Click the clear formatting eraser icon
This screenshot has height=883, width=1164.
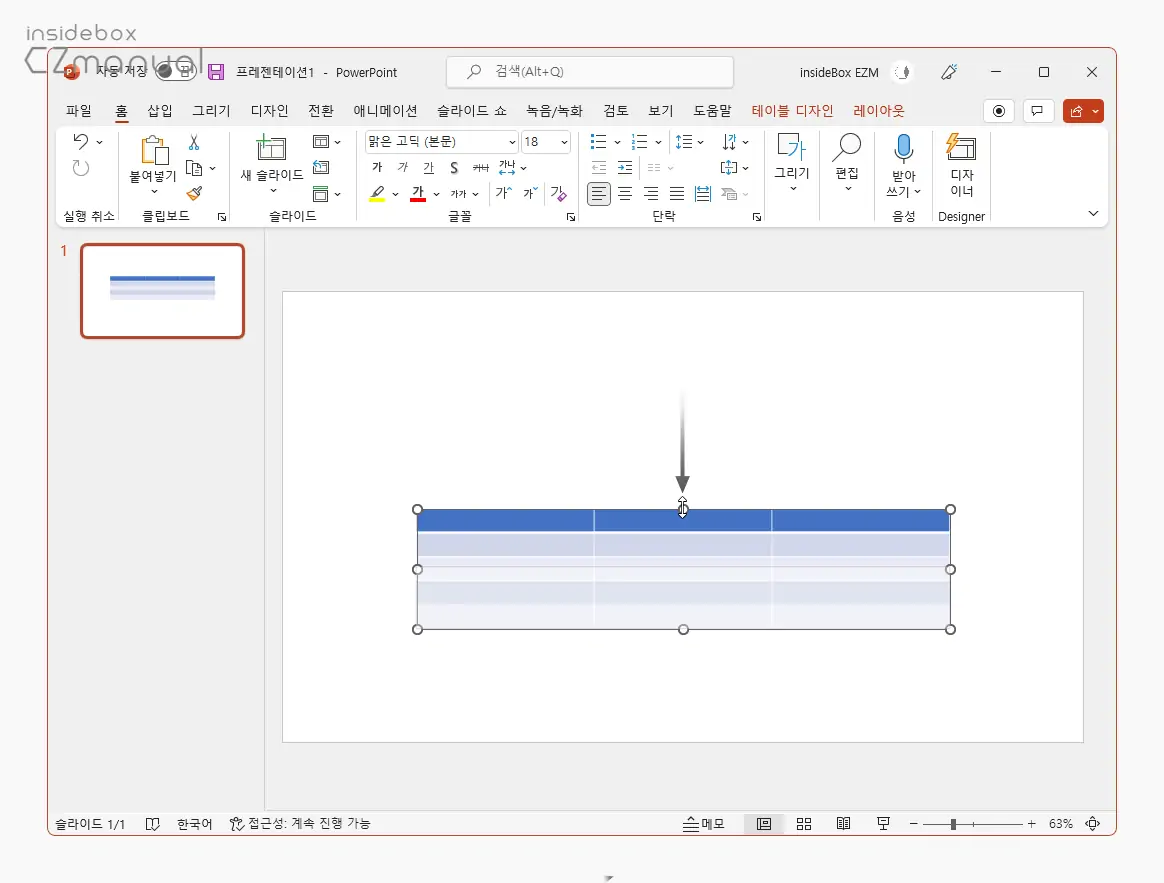558,194
